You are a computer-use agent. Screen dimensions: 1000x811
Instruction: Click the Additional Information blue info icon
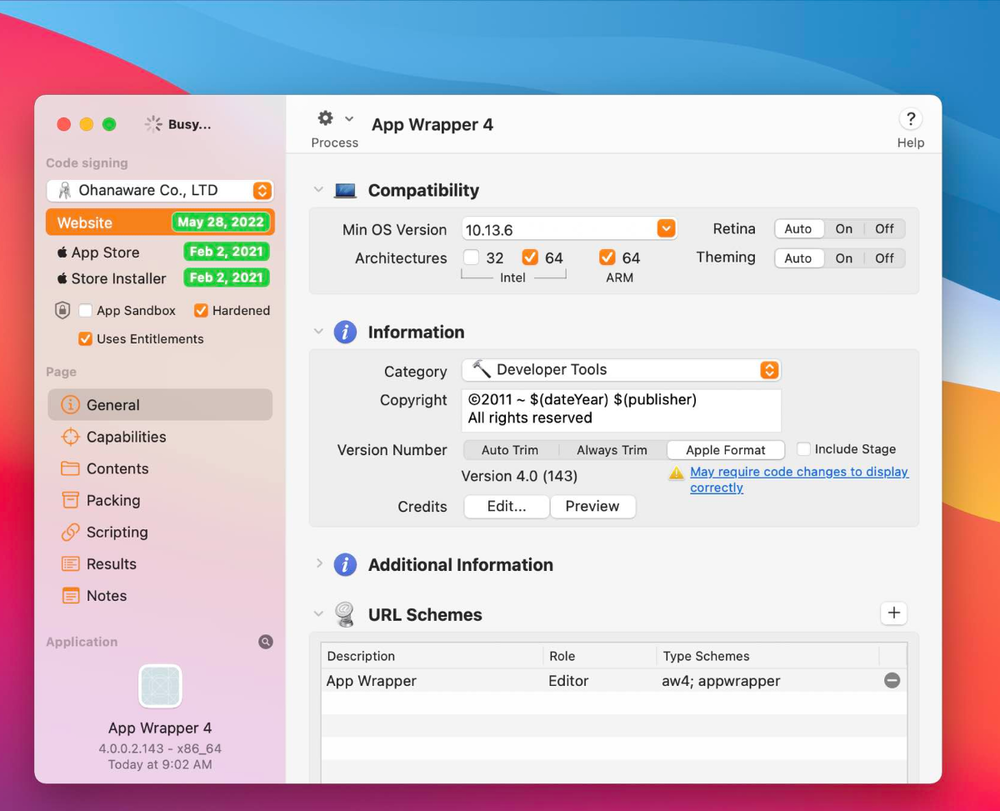point(345,564)
